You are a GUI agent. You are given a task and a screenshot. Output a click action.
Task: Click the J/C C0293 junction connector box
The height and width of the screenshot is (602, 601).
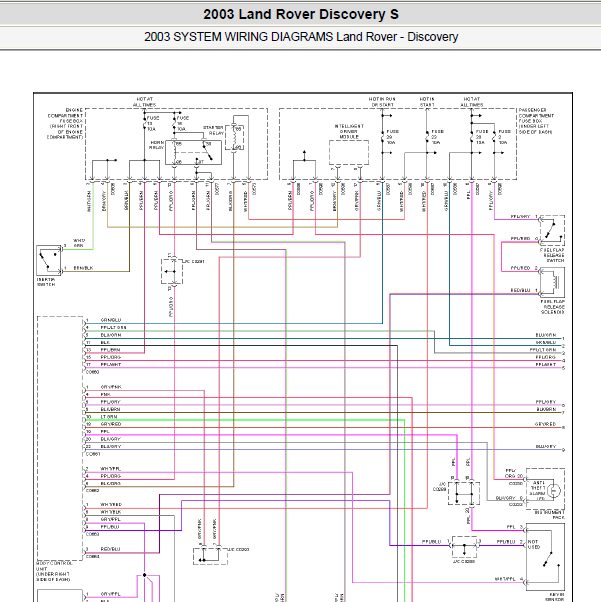[x=210, y=556]
